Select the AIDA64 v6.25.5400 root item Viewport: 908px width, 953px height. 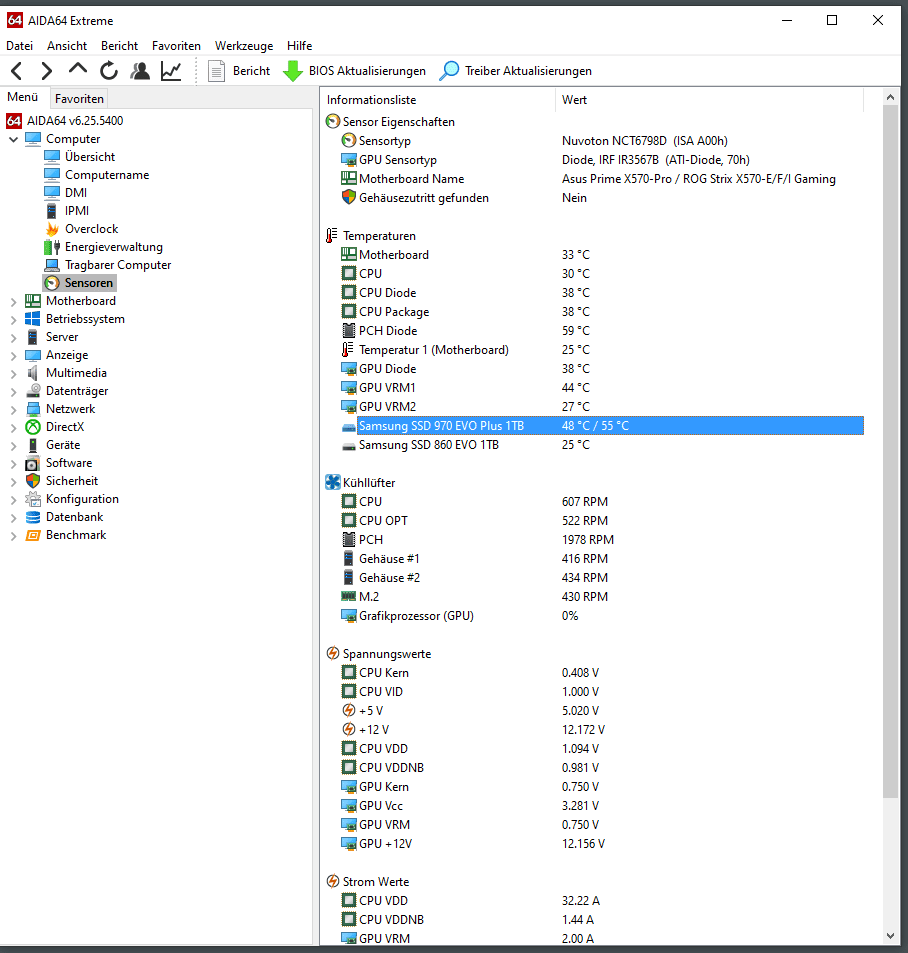pyautogui.click(x=65, y=120)
